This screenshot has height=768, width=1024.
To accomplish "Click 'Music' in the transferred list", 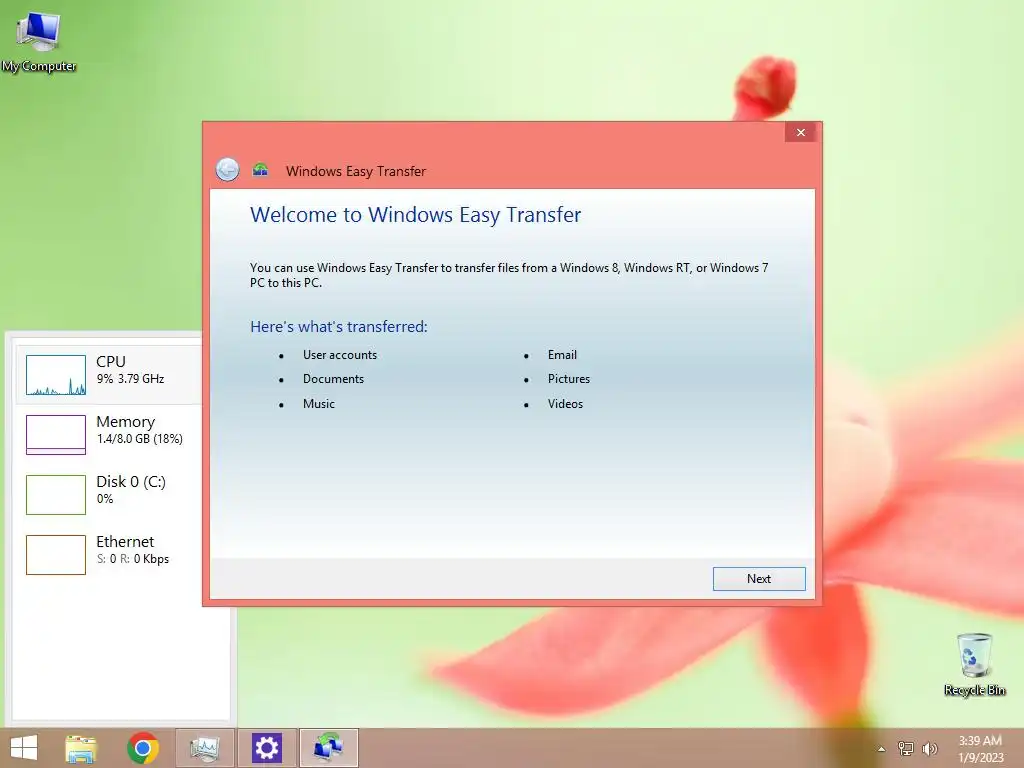I will click(319, 404).
